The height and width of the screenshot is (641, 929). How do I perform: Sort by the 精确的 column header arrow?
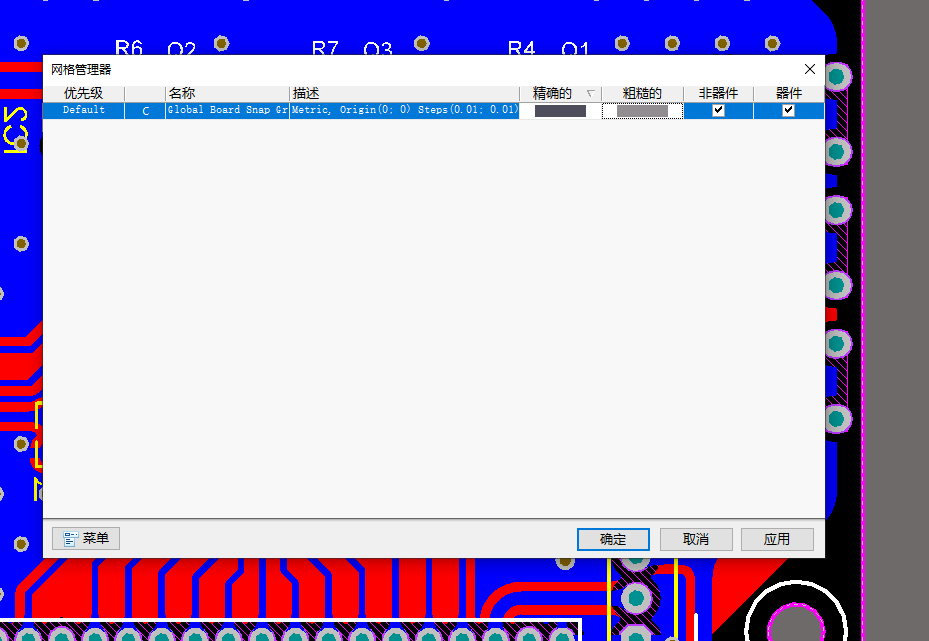[590, 94]
